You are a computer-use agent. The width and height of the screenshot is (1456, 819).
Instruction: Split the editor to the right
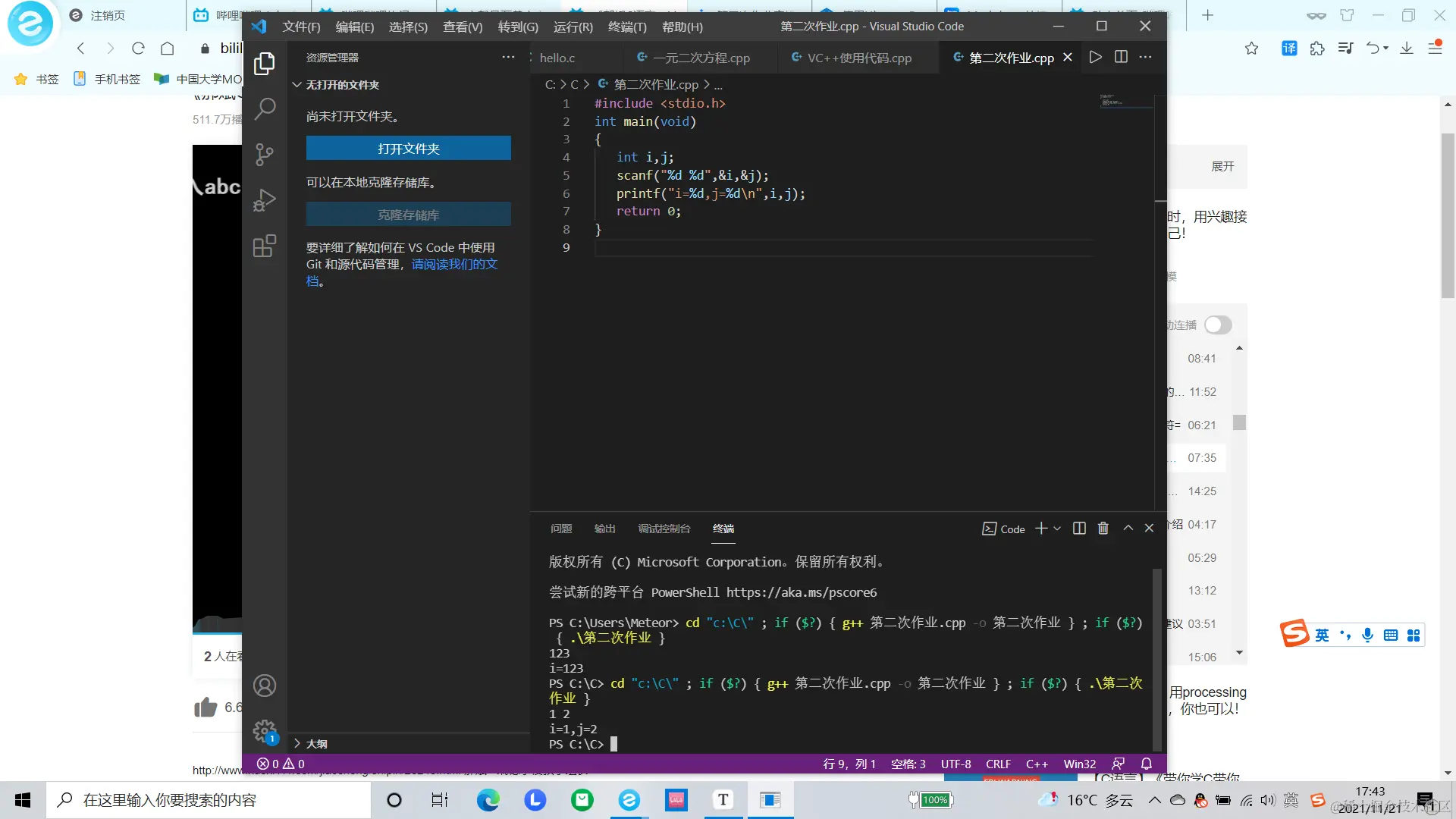coord(1121,58)
